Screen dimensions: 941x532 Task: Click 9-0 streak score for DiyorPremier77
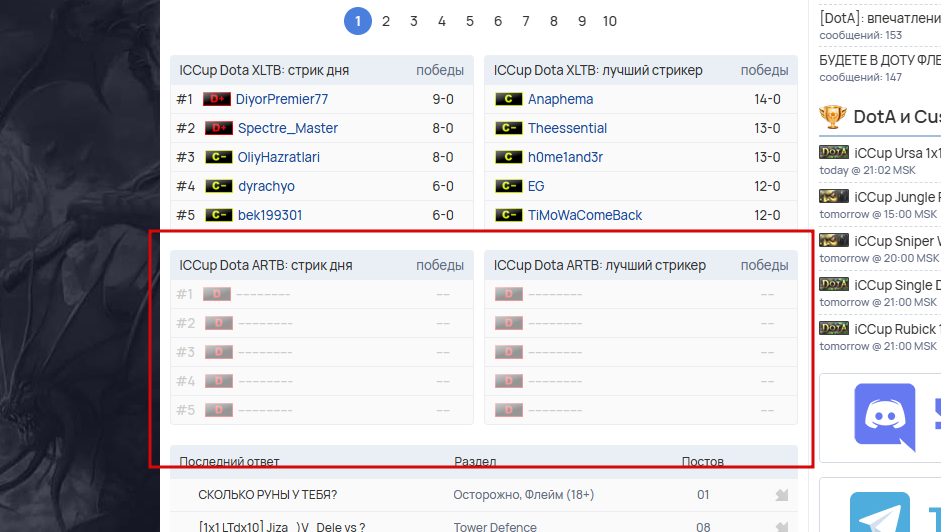point(443,99)
